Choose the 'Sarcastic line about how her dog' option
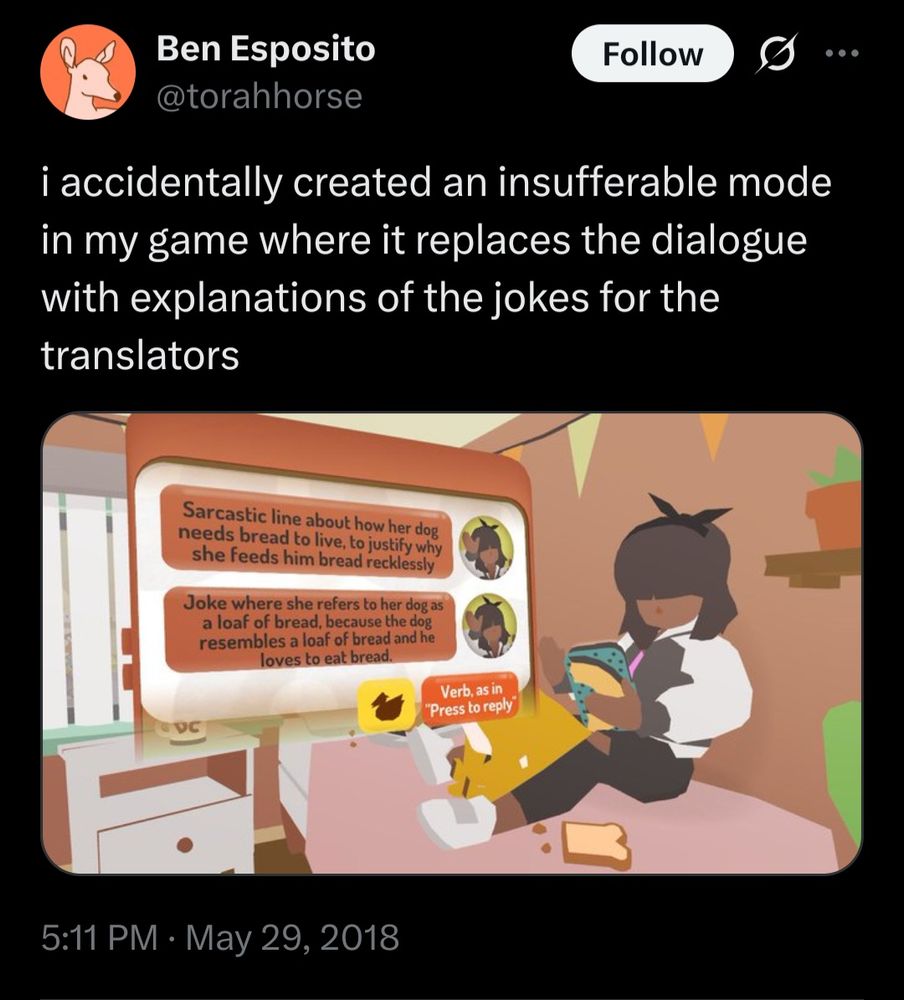 point(308,535)
